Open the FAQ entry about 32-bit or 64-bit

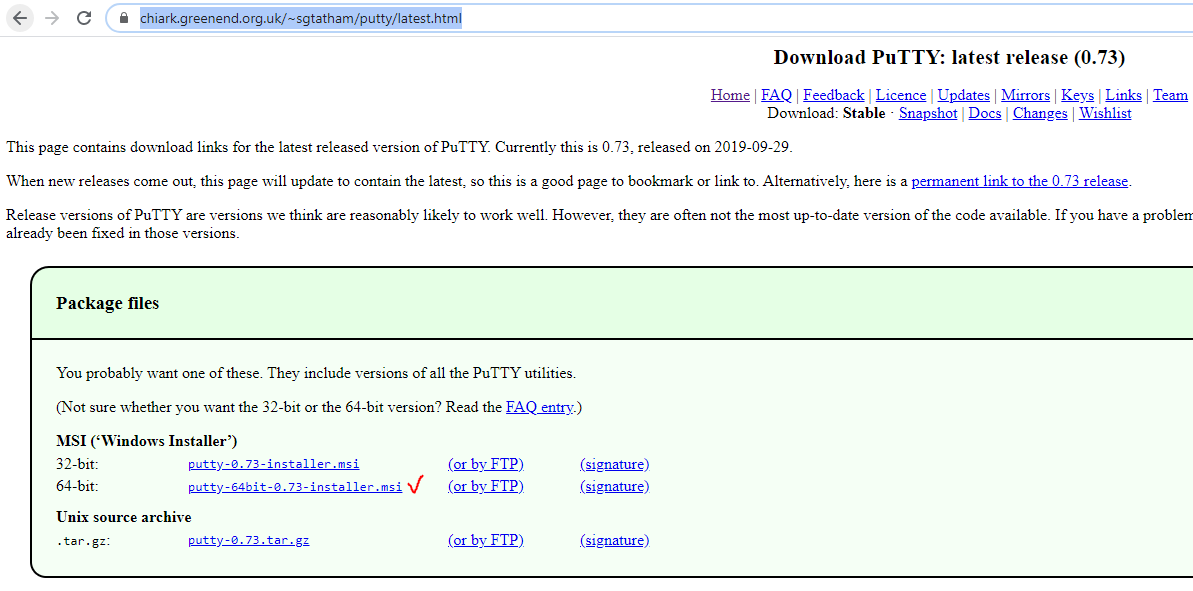click(x=539, y=407)
